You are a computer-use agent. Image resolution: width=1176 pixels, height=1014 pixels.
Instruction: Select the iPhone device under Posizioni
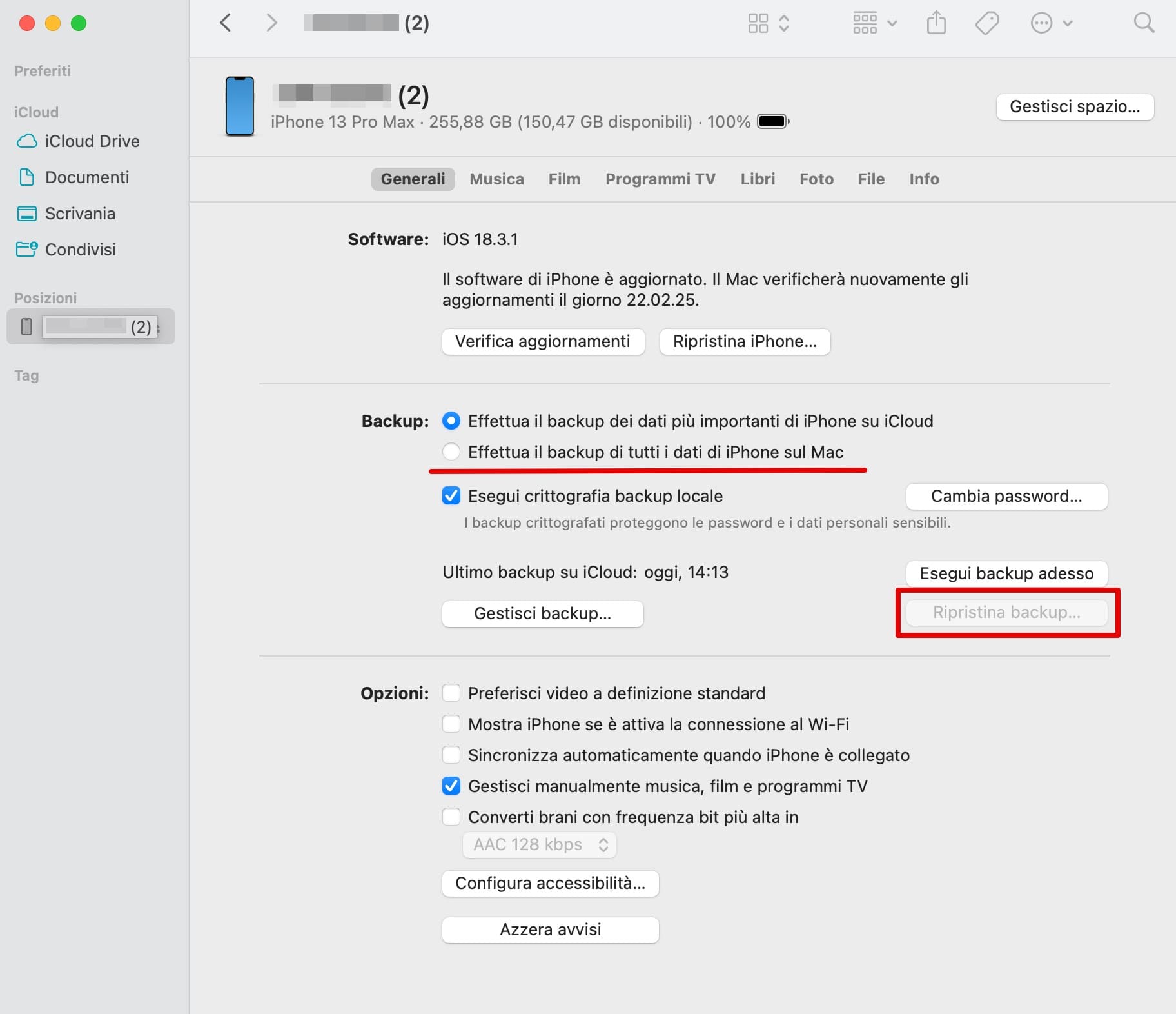91,326
